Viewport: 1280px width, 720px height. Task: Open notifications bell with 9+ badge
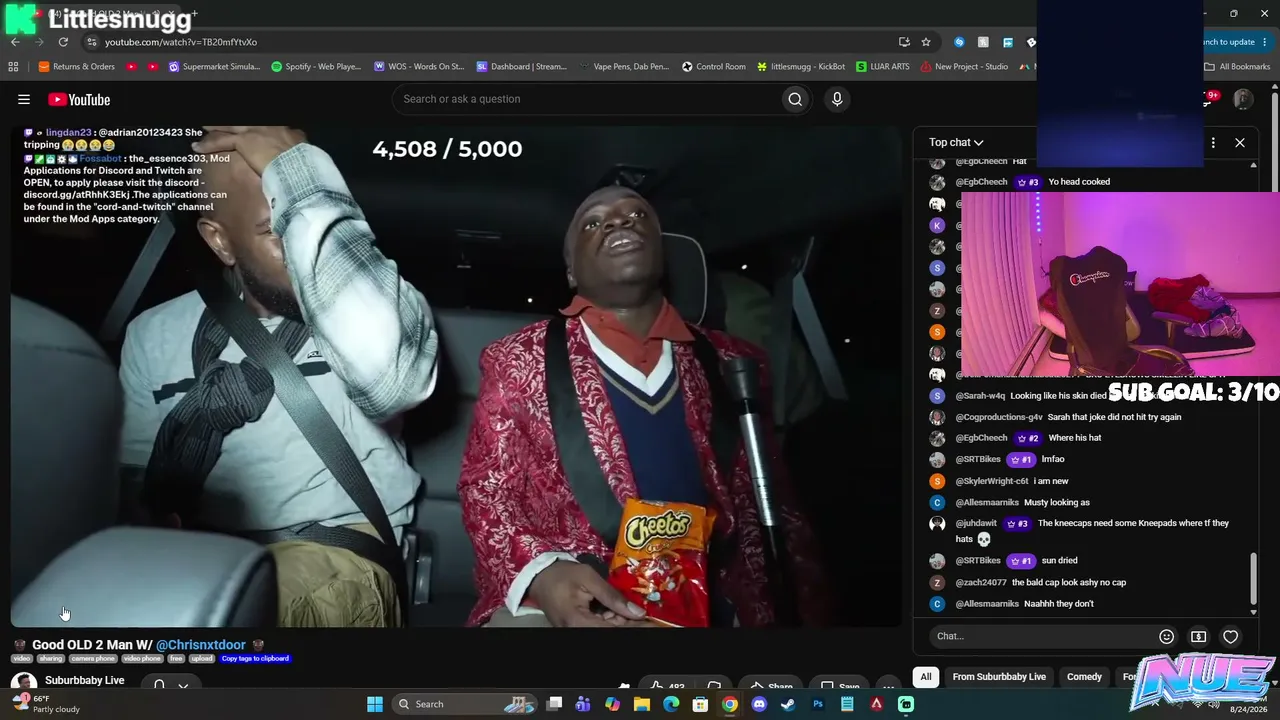tap(1209, 99)
